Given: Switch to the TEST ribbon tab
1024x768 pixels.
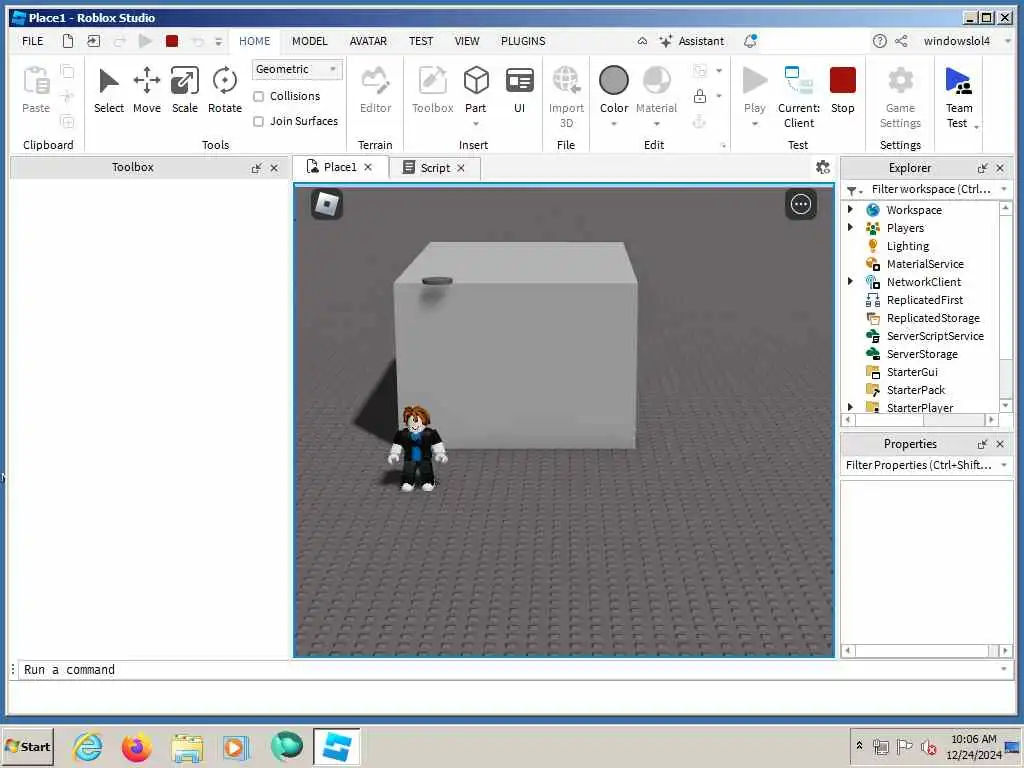Looking at the screenshot, I should click(x=421, y=41).
